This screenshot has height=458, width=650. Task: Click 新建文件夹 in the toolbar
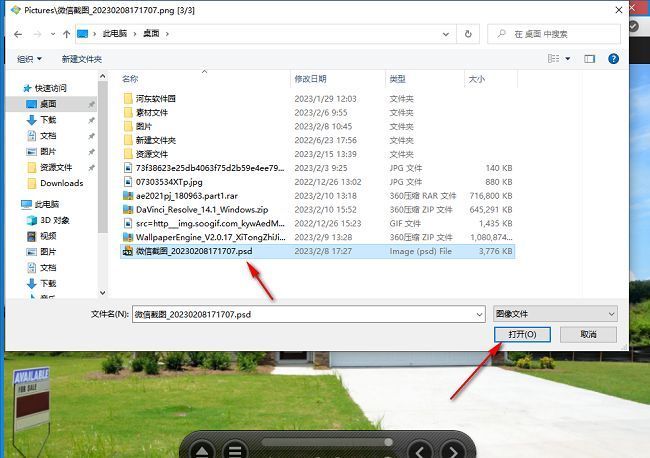pyautogui.click(x=82, y=59)
